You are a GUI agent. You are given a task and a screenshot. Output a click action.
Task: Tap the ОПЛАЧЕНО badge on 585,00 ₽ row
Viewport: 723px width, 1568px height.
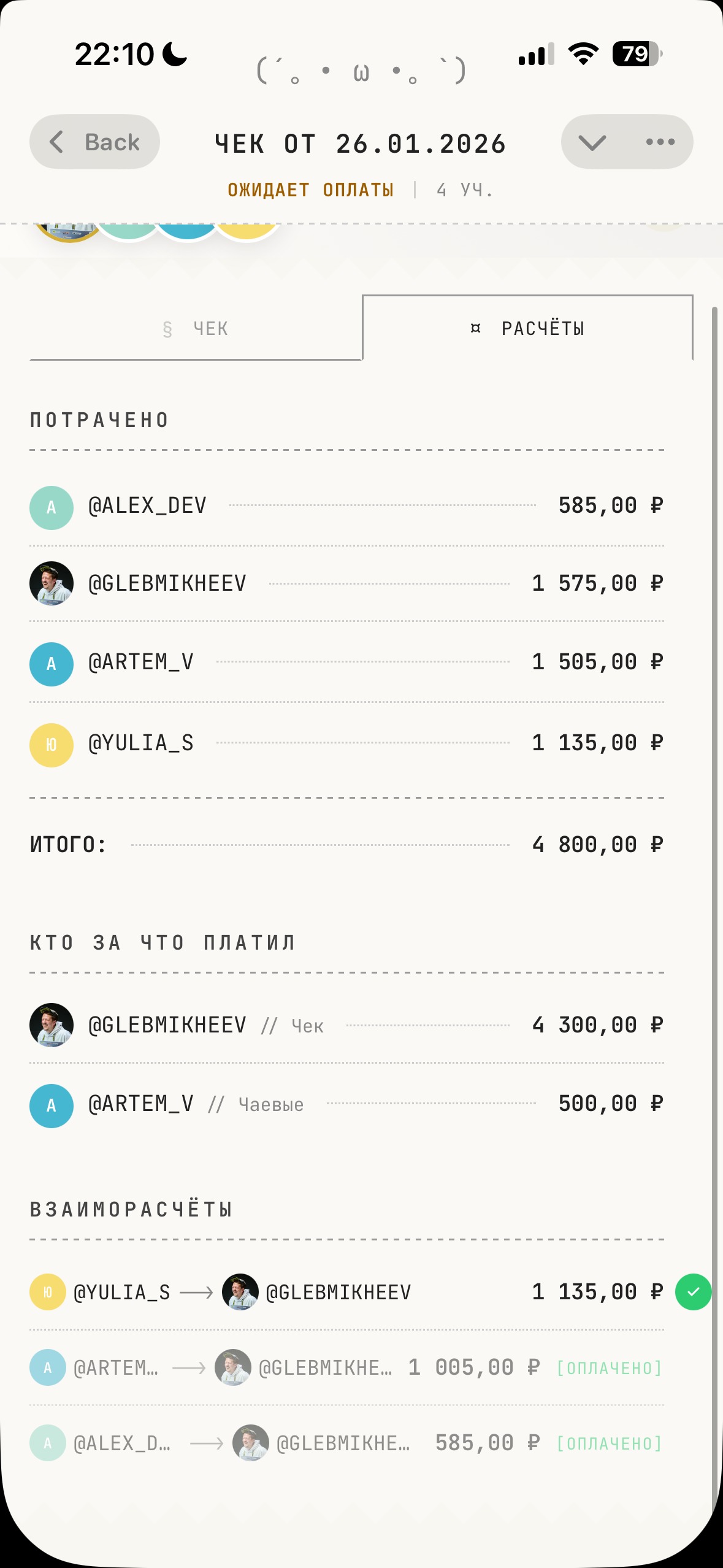tap(609, 1444)
